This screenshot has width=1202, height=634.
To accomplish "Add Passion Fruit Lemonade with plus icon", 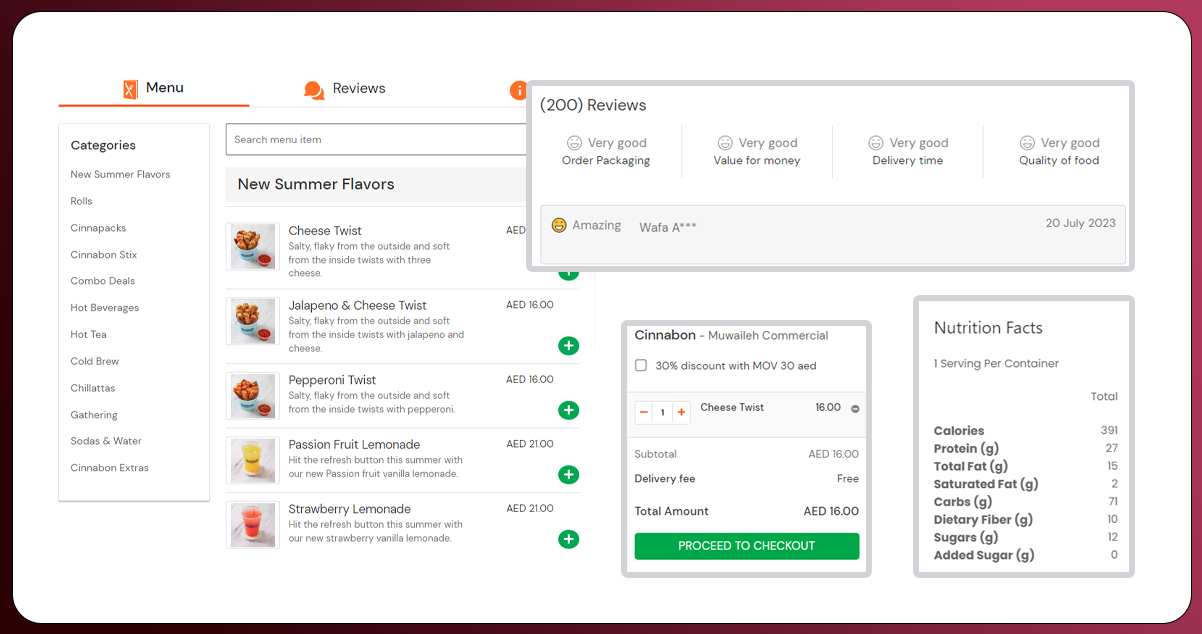I will point(568,475).
